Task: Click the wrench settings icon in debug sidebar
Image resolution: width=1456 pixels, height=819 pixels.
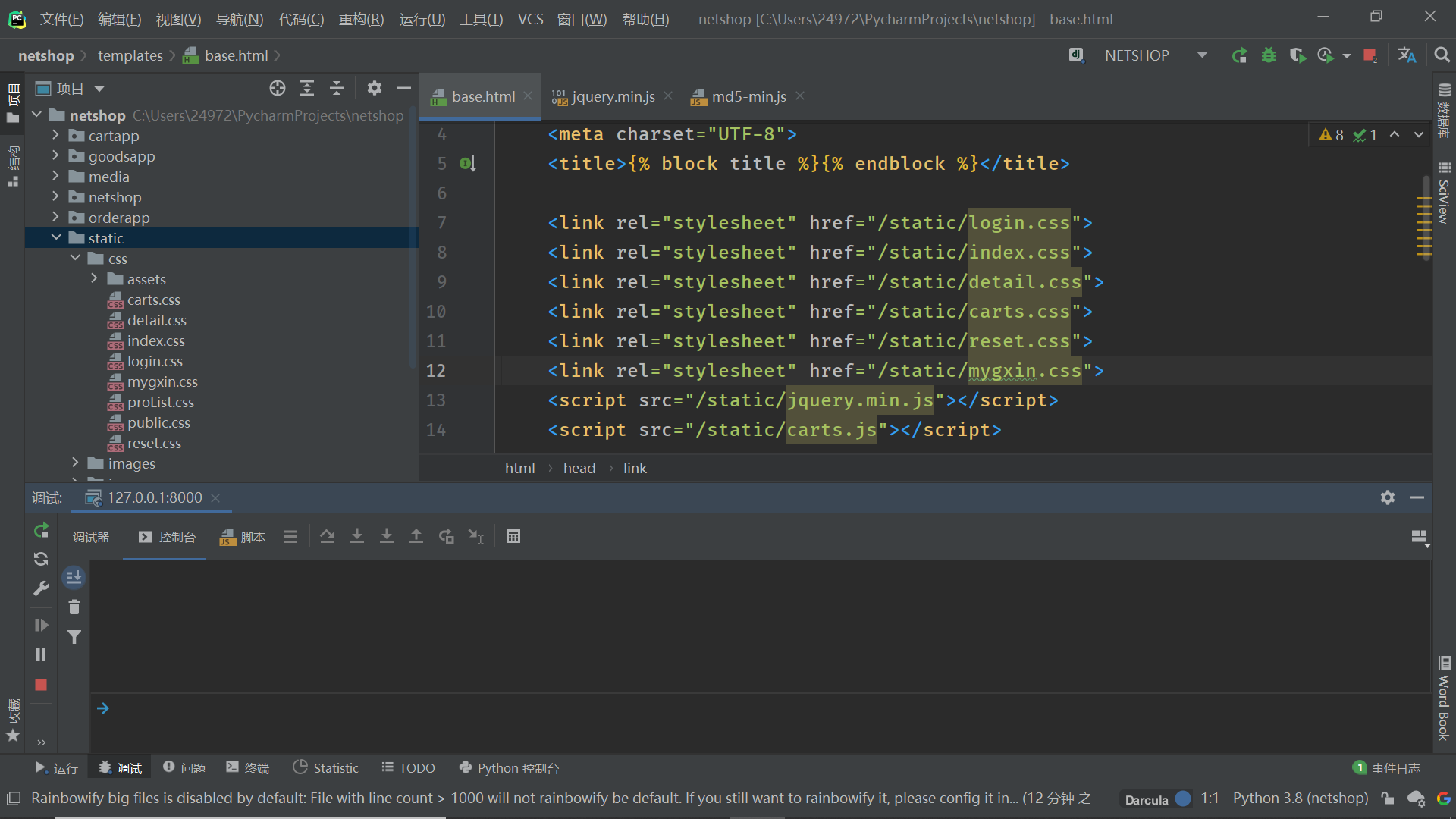Action: (x=41, y=588)
